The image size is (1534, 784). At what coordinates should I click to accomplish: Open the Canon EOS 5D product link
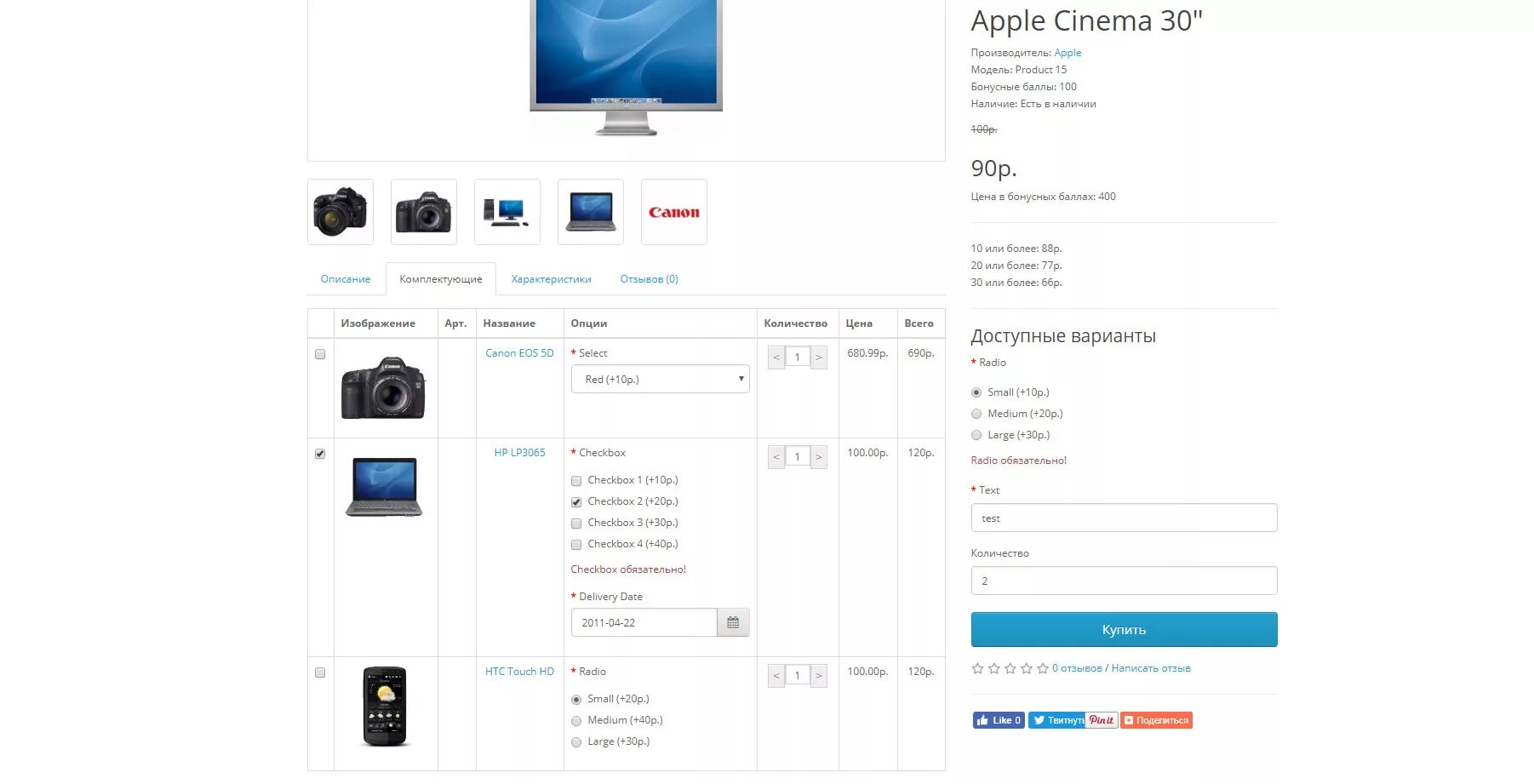click(519, 353)
